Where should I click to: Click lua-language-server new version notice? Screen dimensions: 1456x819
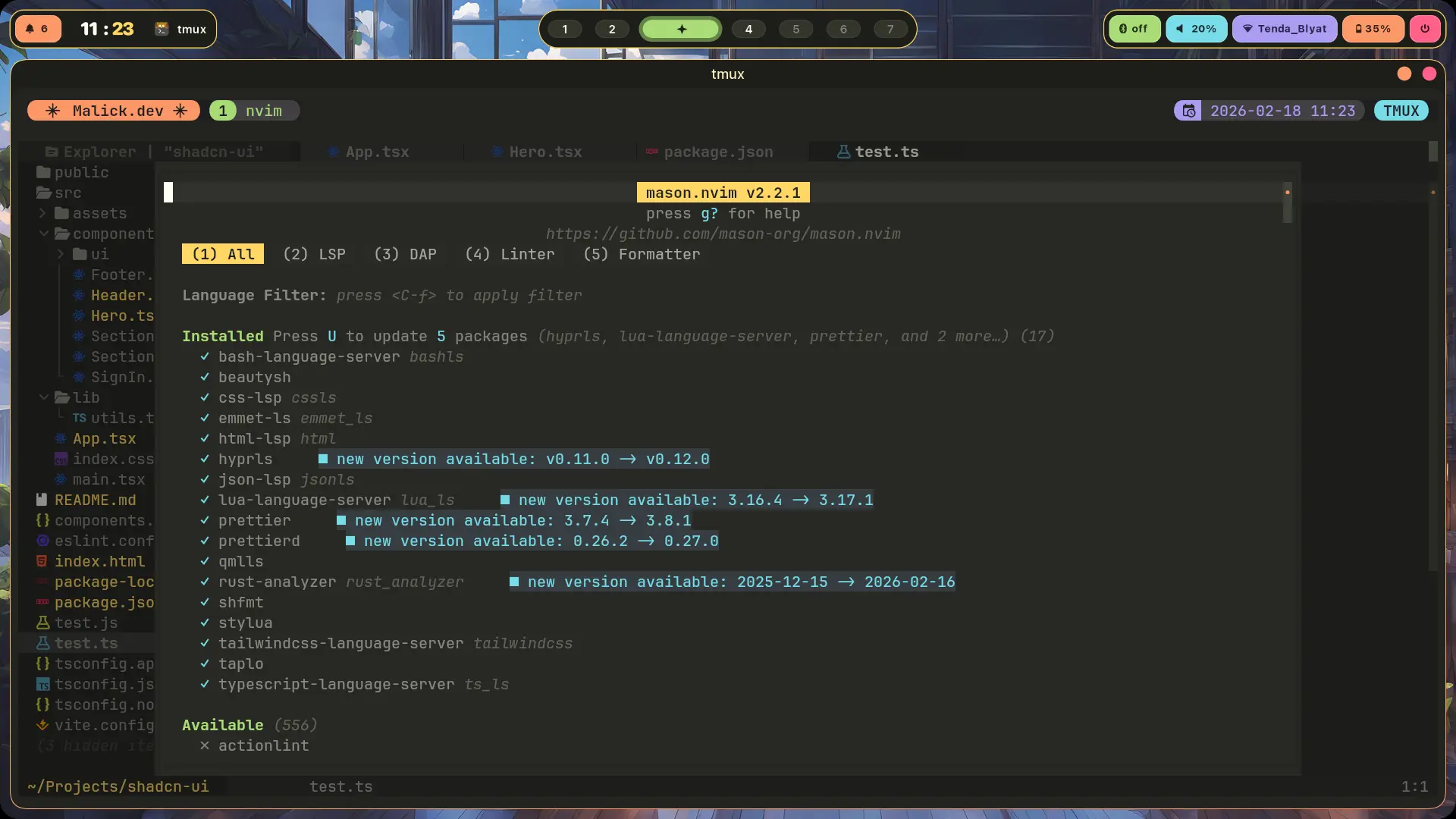pyautogui.click(x=687, y=500)
